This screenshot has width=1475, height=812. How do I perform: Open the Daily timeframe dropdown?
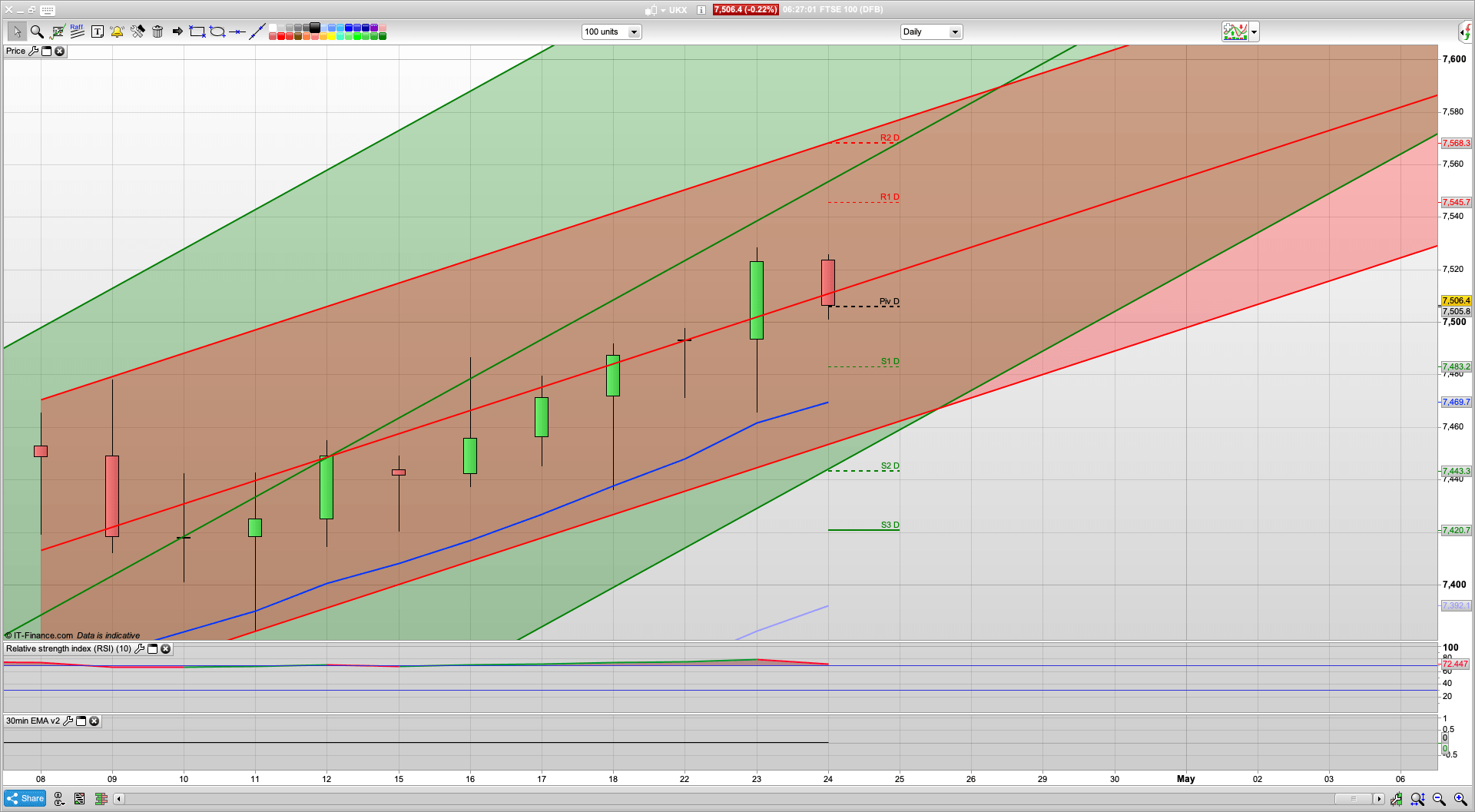931,31
